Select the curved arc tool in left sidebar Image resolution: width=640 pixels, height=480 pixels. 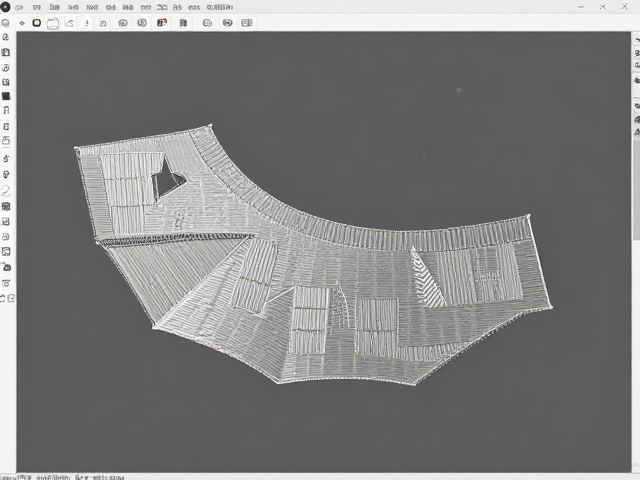(6, 191)
